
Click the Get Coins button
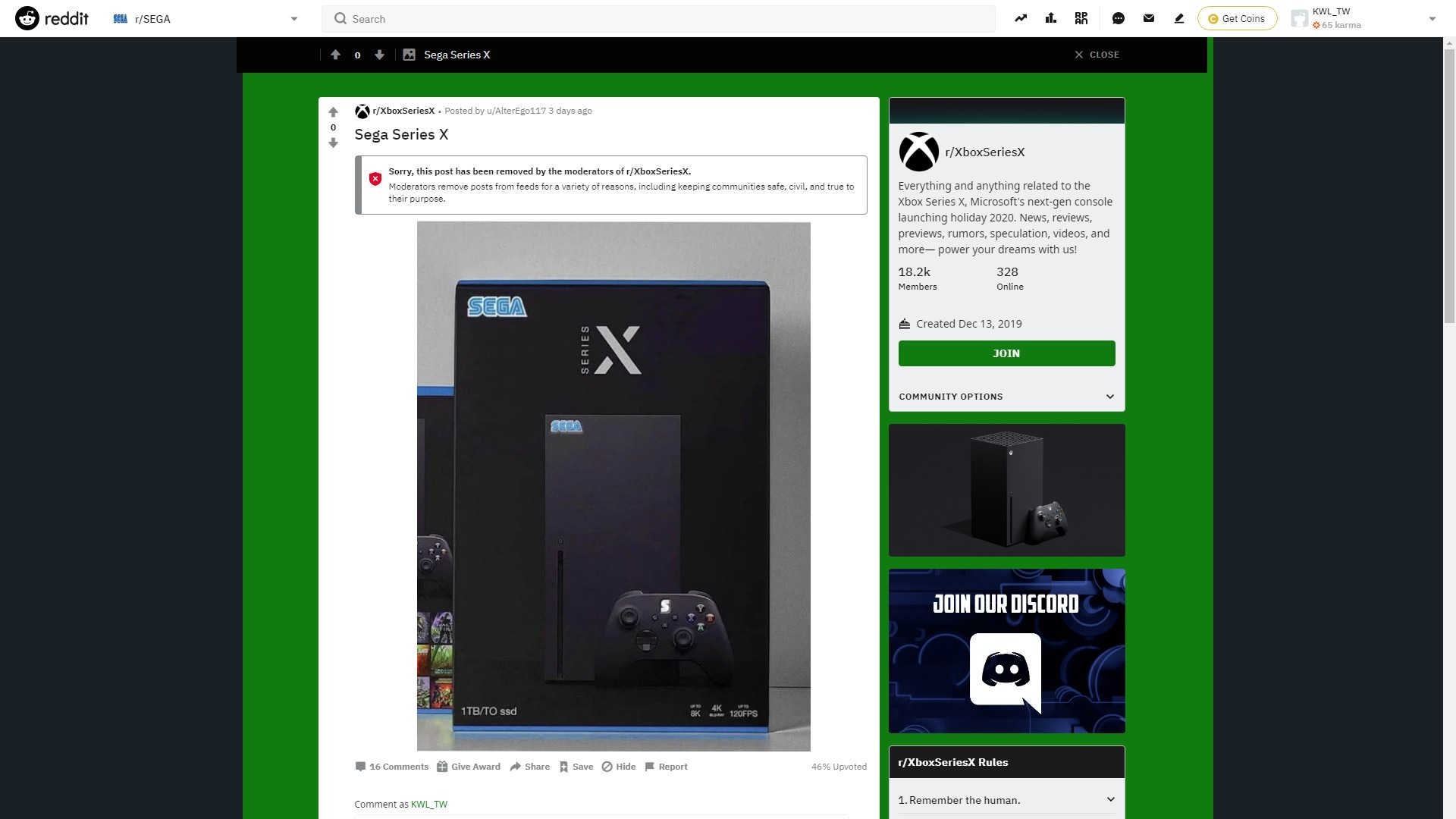click(x=1236, y=18)
